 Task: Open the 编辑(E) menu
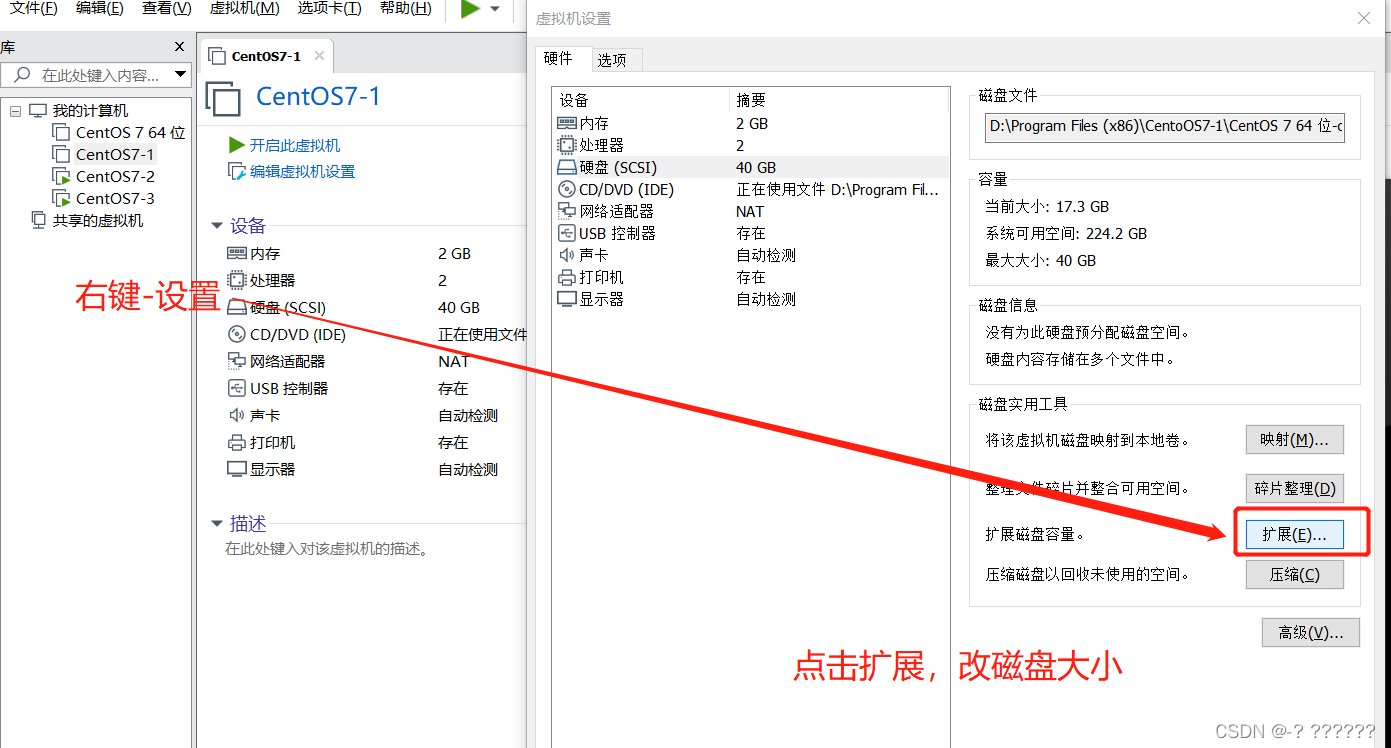(100, 9)
